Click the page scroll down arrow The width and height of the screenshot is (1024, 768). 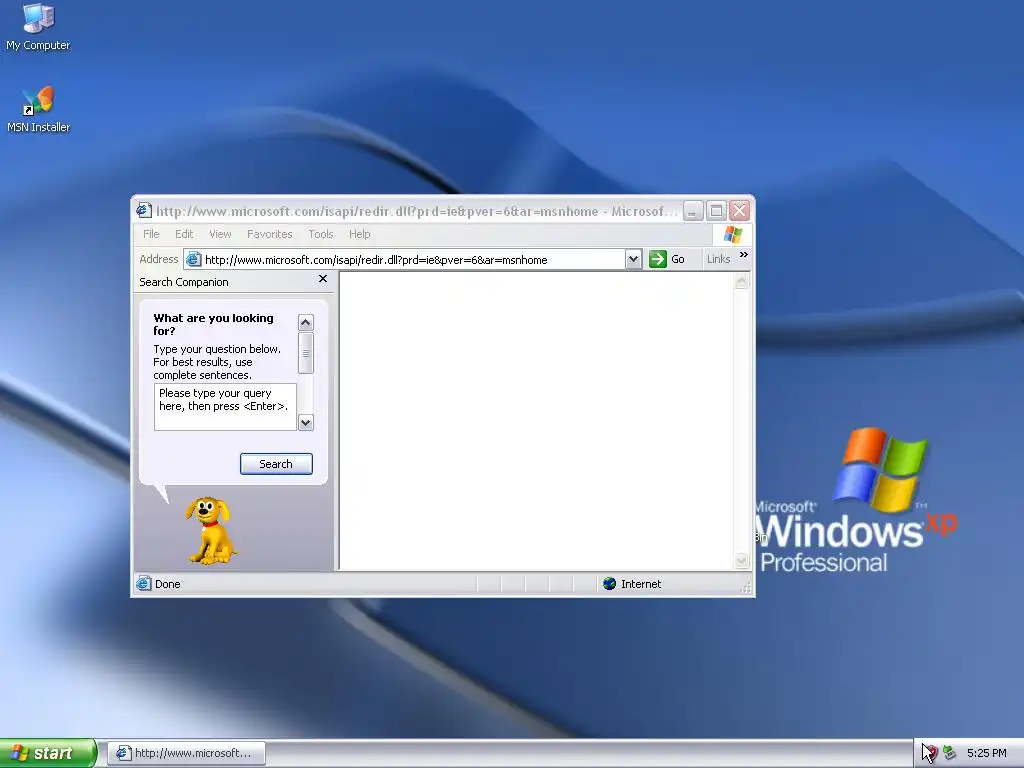[x=741, y=560]
